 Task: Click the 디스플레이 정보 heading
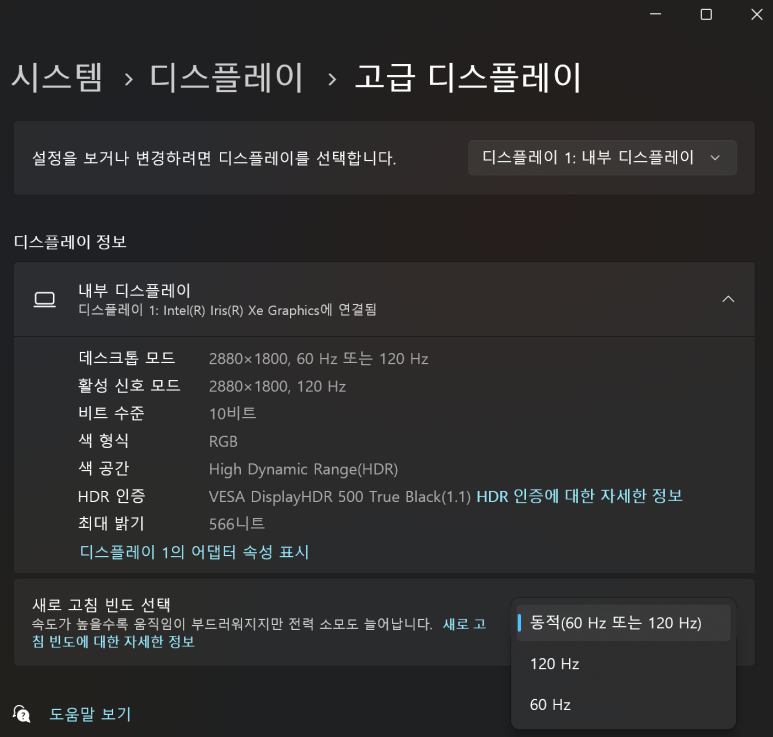[x=70, y=242]
